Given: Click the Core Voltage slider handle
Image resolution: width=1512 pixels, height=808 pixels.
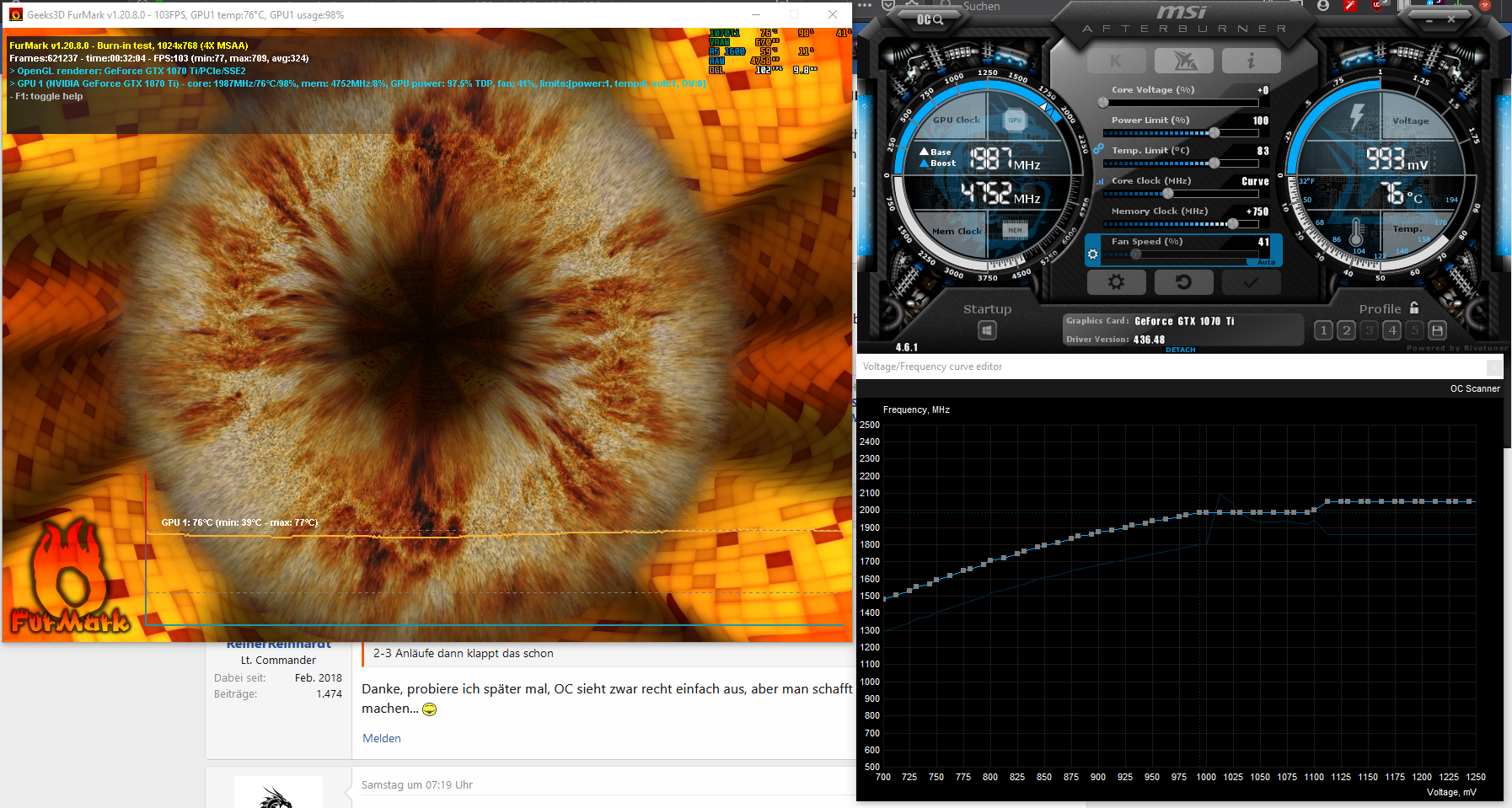Looking at the screenshot, I should [1103, 103].
